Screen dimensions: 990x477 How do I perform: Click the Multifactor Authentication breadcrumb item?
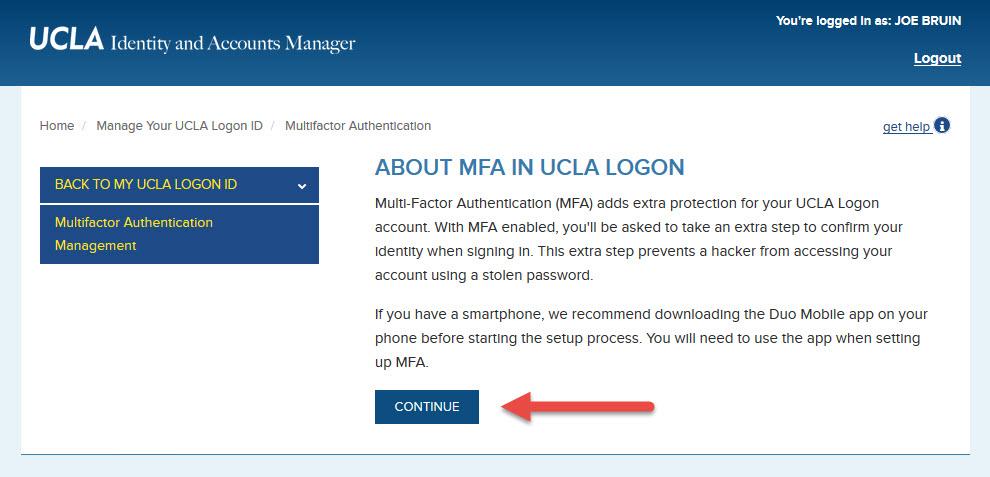pos(358,126)
